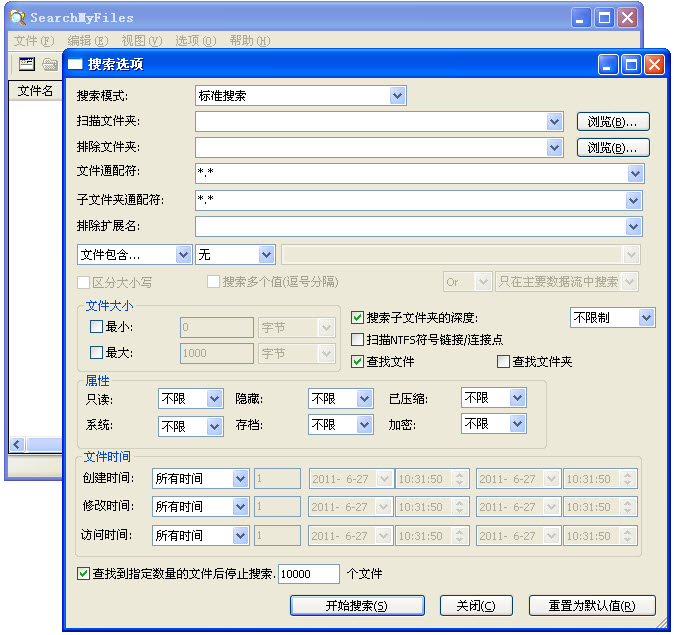Viewport: 674px width, 635px height.
Task: Uncheck 搜索子文件夹的深度 checkbox
Action: tap(358, 318)
